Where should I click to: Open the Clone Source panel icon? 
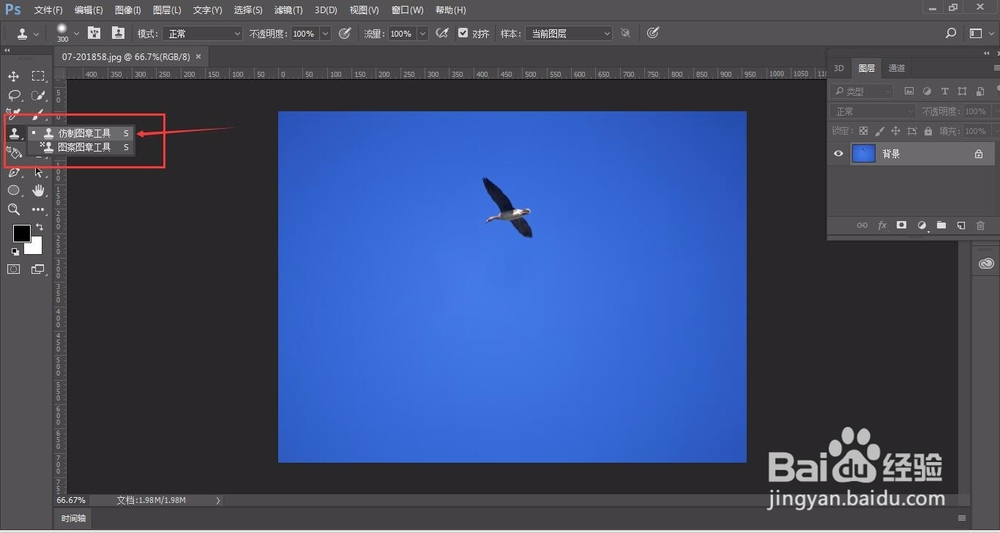118,33
